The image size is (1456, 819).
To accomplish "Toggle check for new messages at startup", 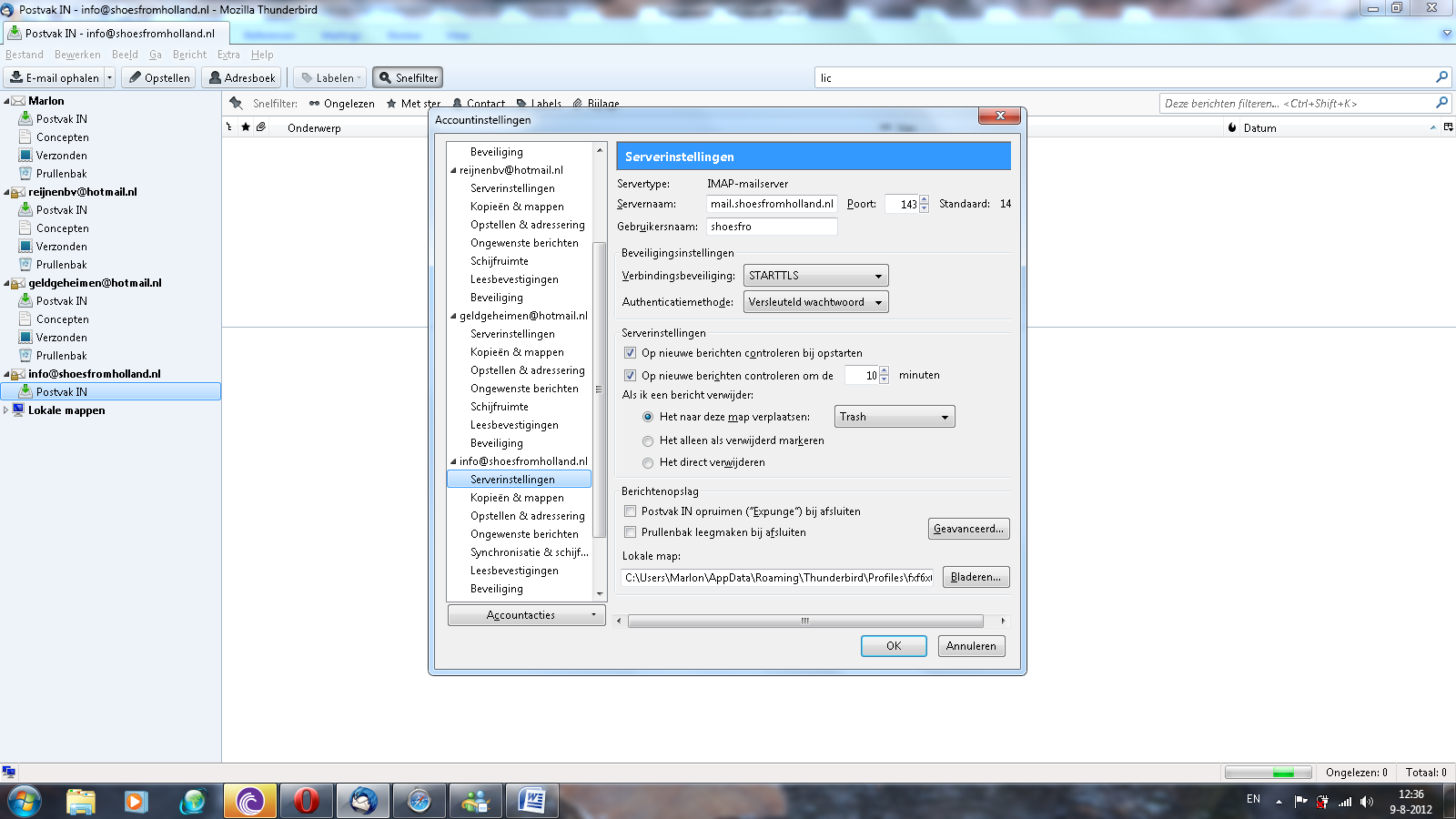I will pos(630,352).
